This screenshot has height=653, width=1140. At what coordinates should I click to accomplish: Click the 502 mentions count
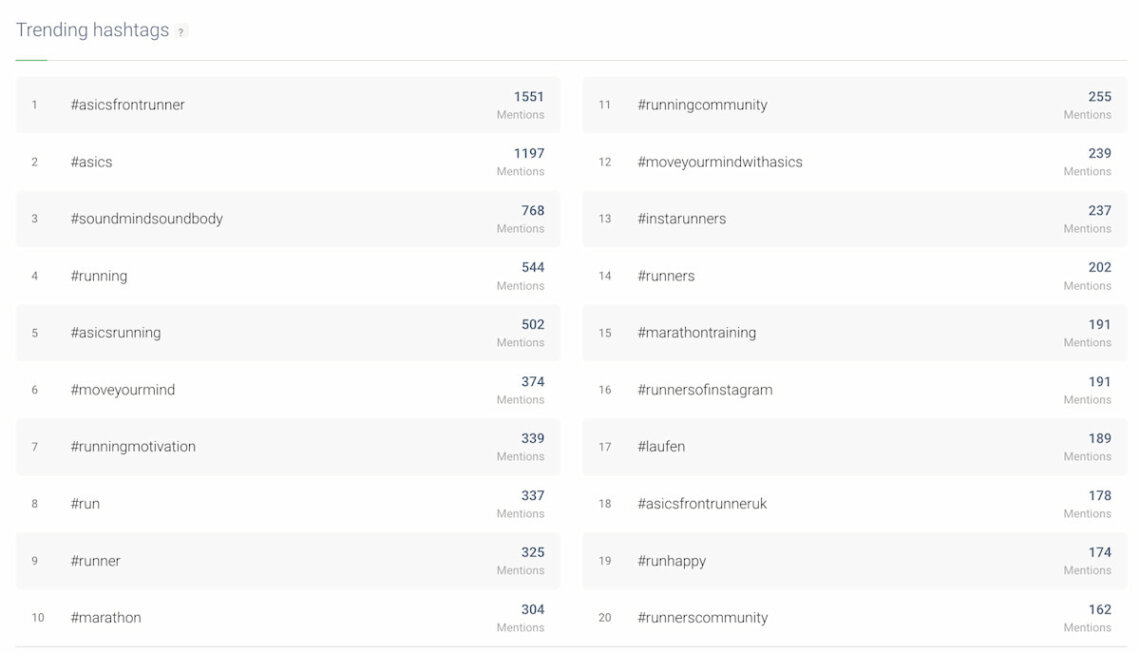point(532,325)
